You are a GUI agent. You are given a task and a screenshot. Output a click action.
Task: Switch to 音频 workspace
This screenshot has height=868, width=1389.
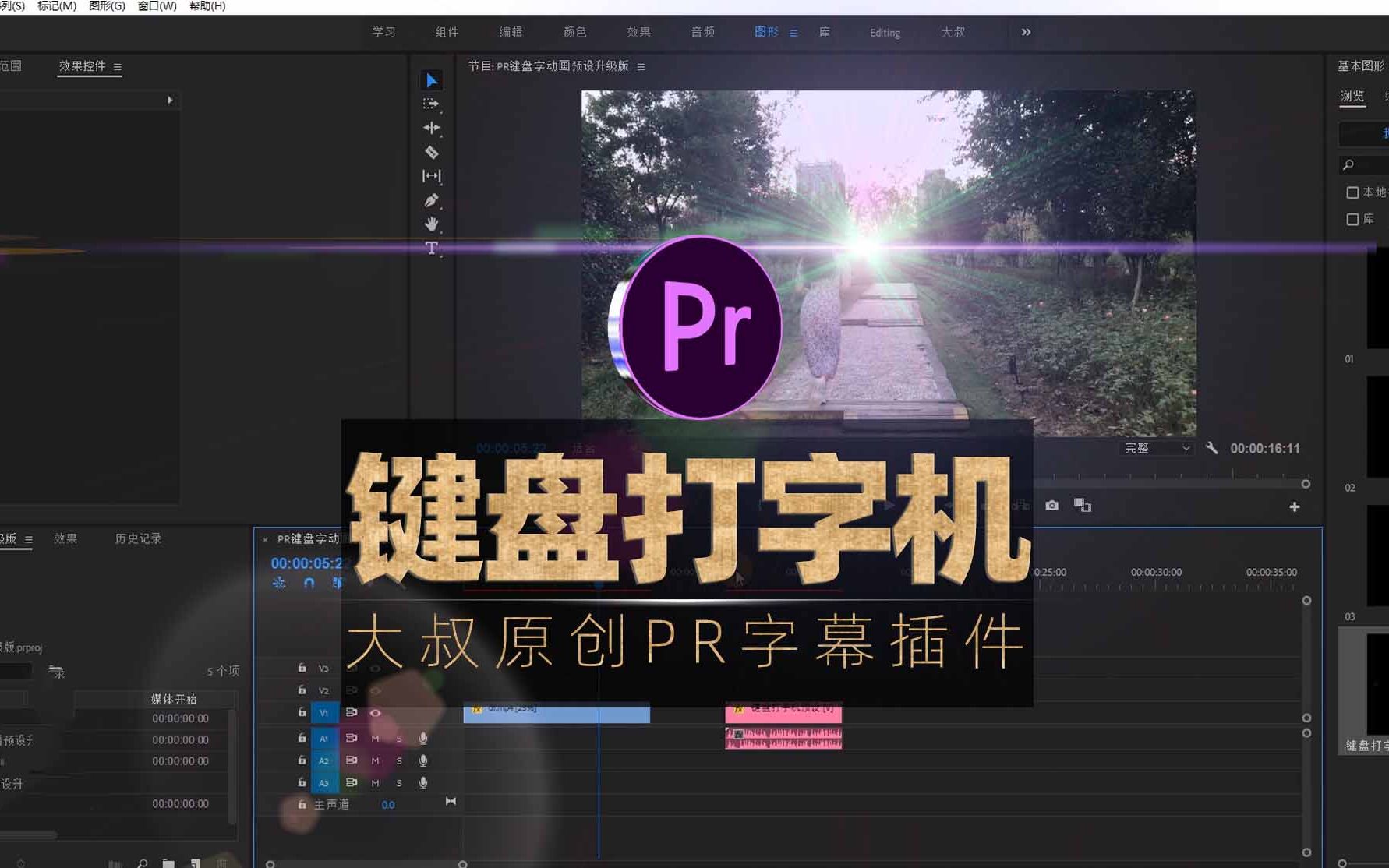[703, 32]
